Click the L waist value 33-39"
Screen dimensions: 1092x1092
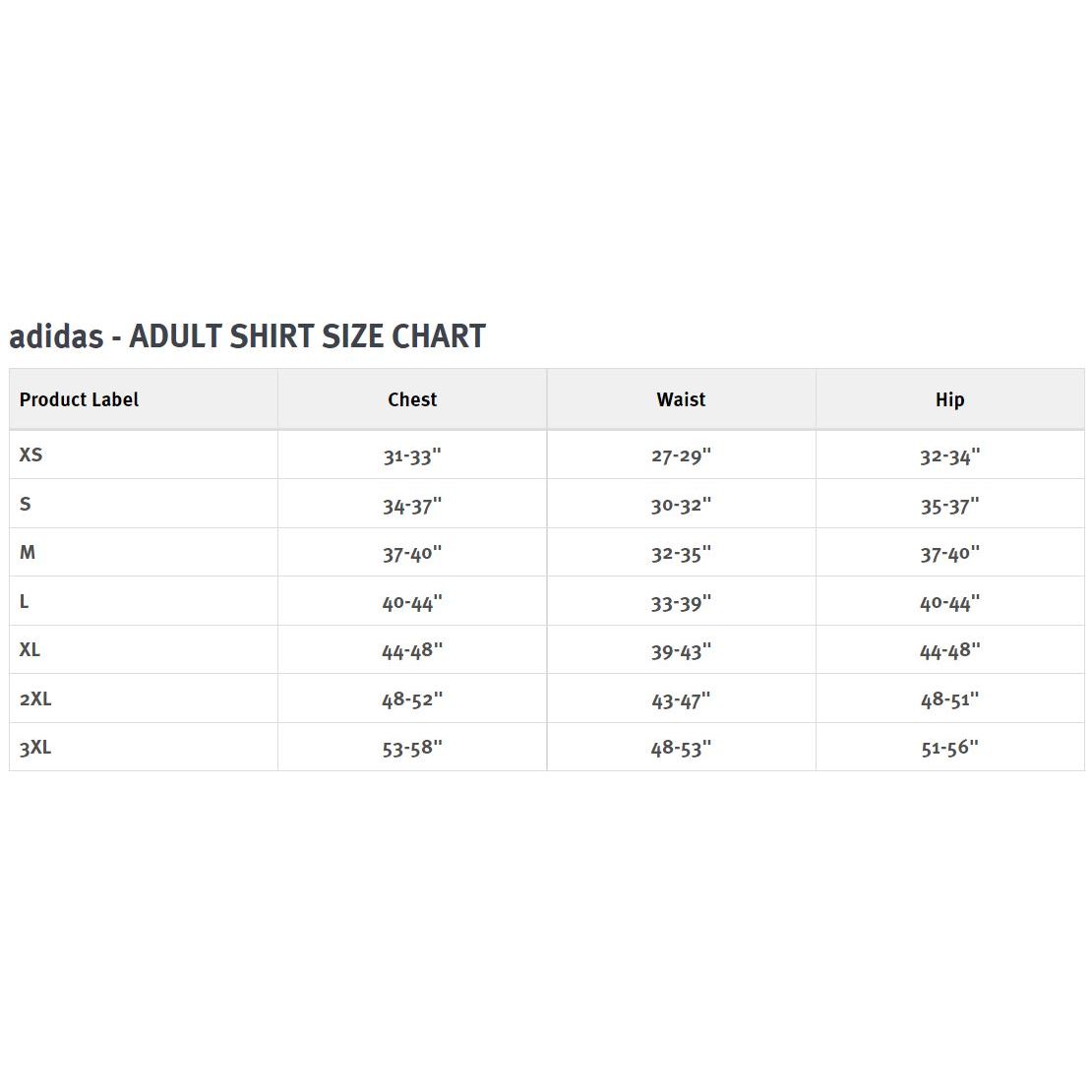tap(681, 603)
